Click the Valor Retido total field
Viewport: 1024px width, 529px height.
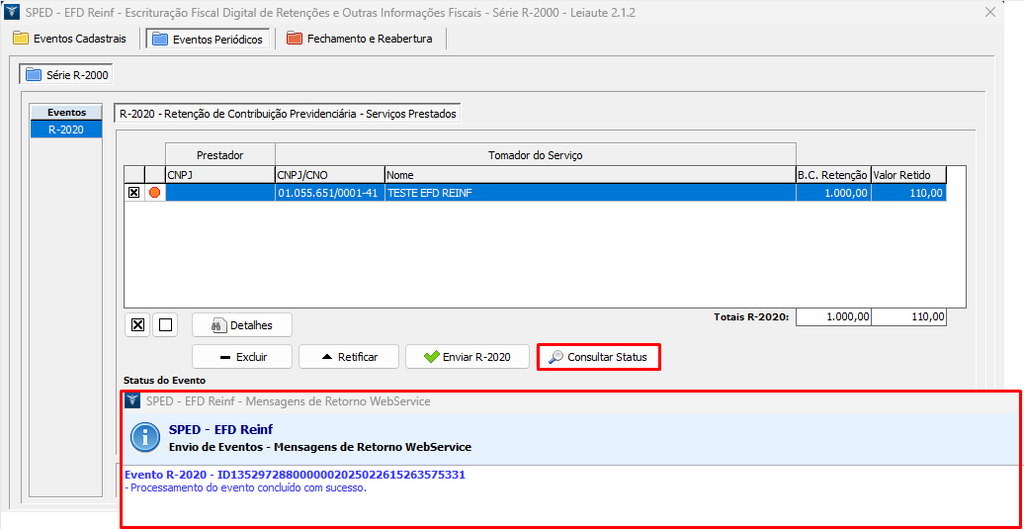pos(909,317)
